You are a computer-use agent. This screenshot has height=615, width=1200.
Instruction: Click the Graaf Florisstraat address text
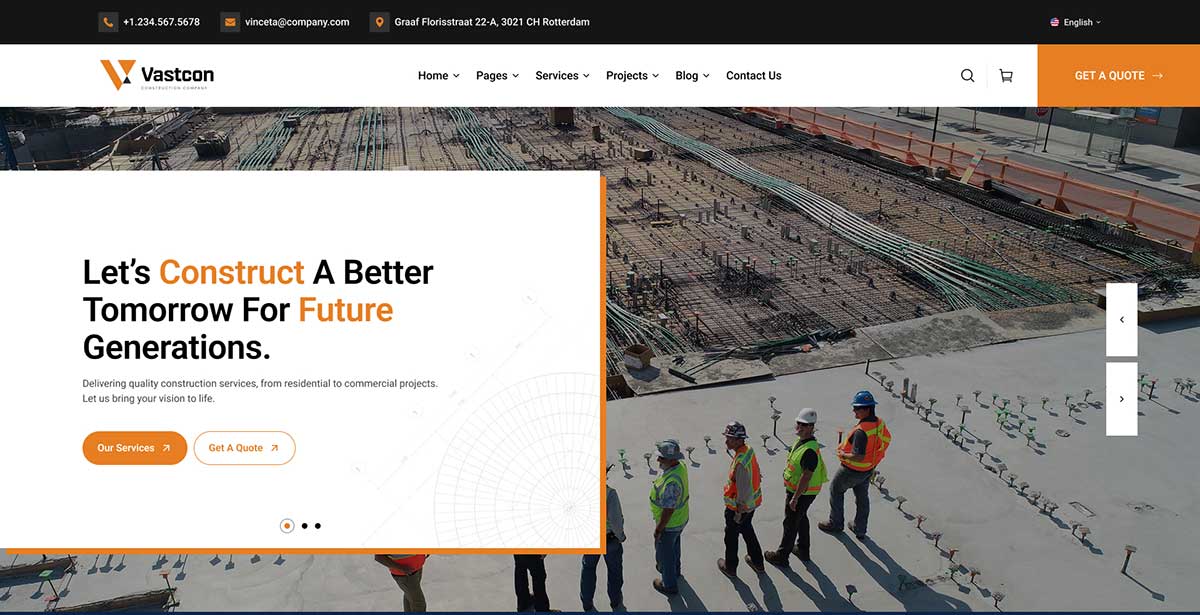click(492, 22)
